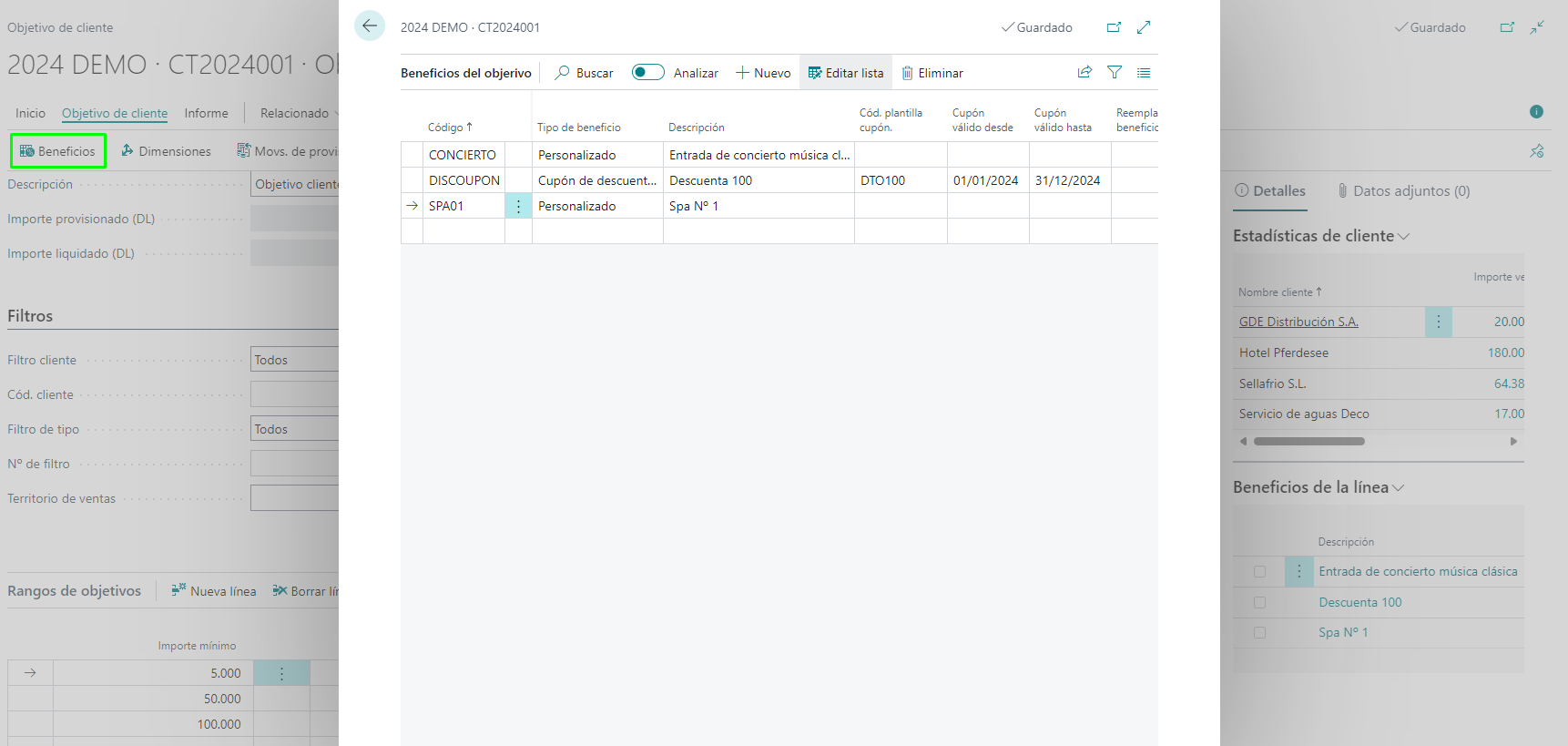Switch to Datos adjuntos (0) tab
1568x746 pixels.
tap(1403, 191)
